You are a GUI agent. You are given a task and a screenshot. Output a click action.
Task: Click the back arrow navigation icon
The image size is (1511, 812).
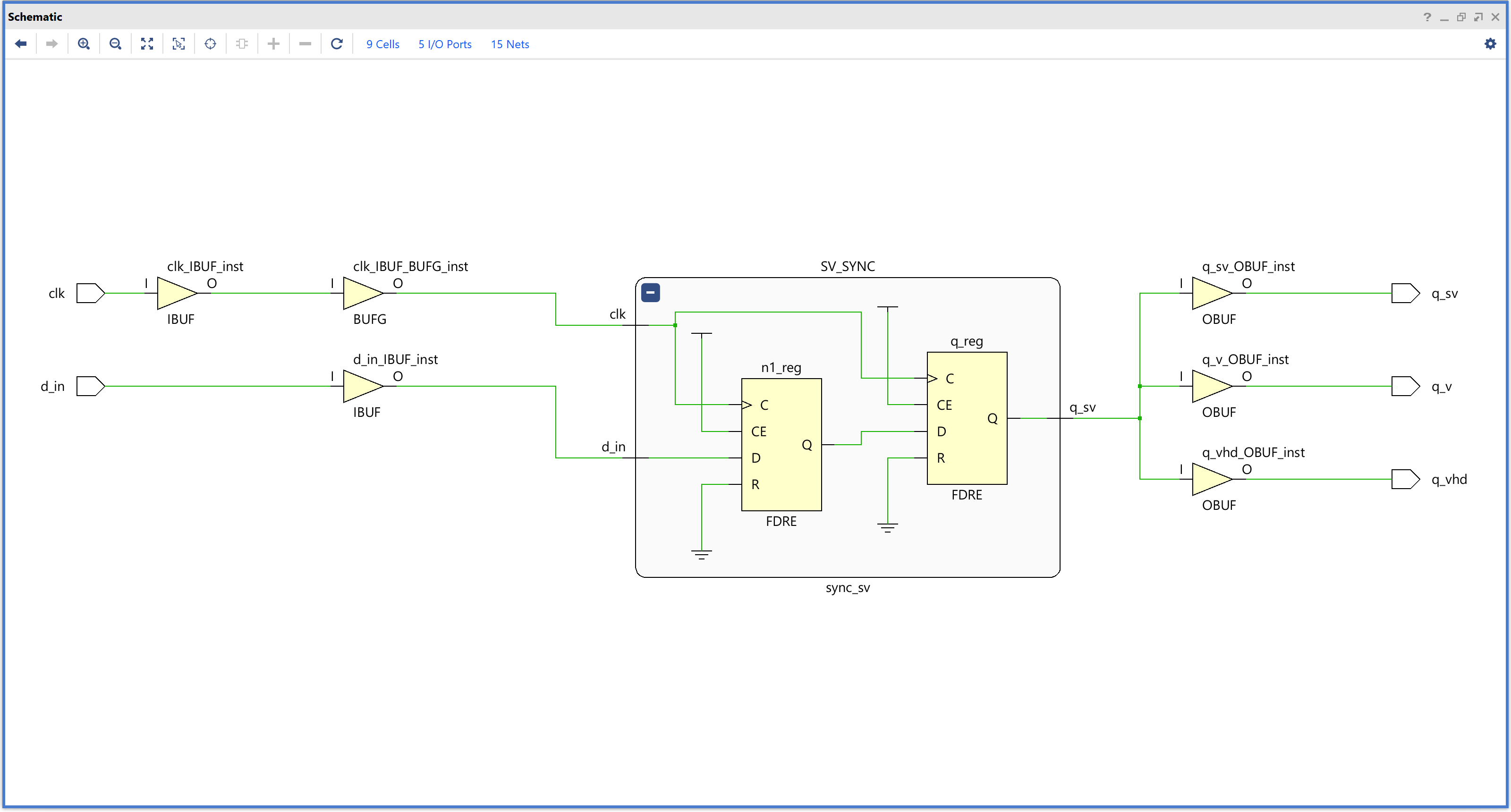[x=21, y=44]
